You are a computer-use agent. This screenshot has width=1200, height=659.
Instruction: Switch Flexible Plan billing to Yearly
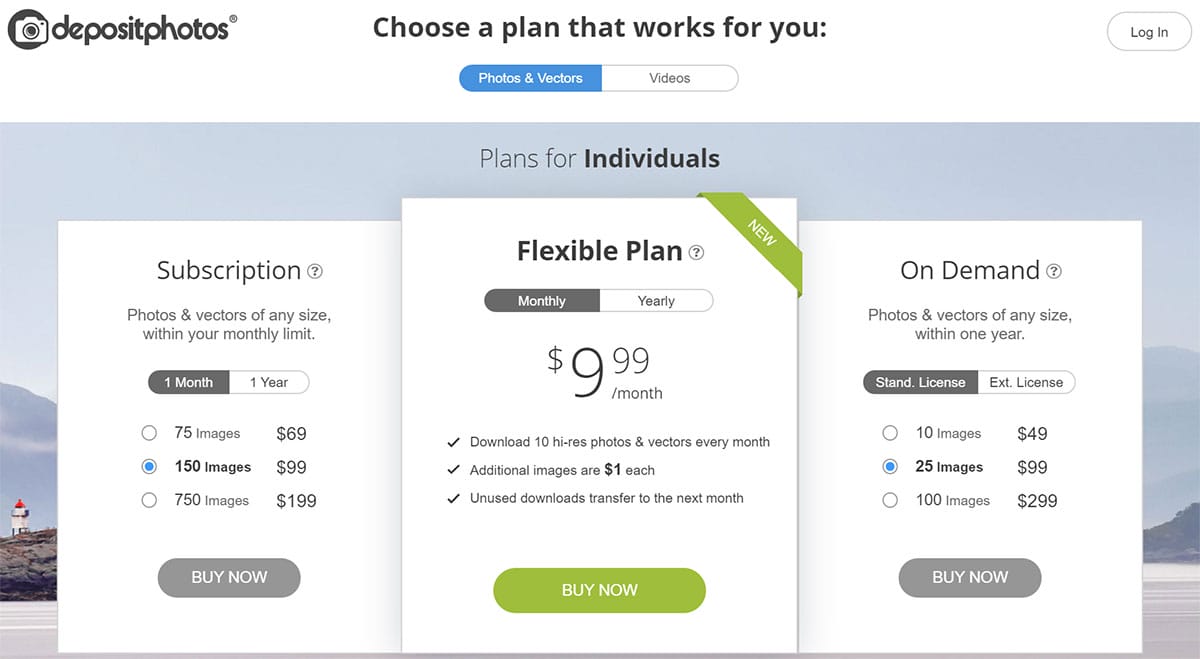[656, 301]
